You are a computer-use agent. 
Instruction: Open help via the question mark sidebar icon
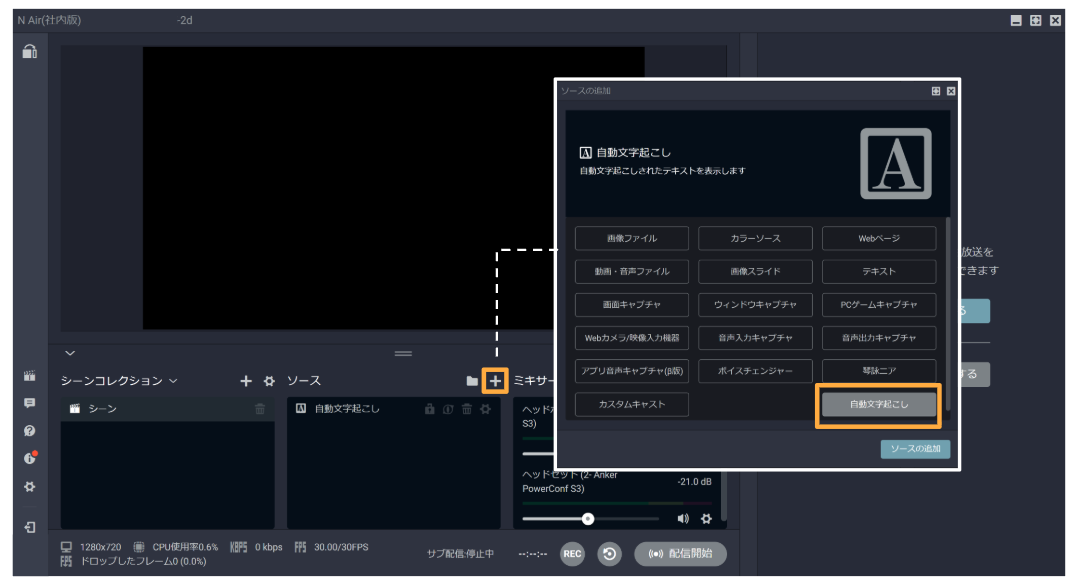29,430
